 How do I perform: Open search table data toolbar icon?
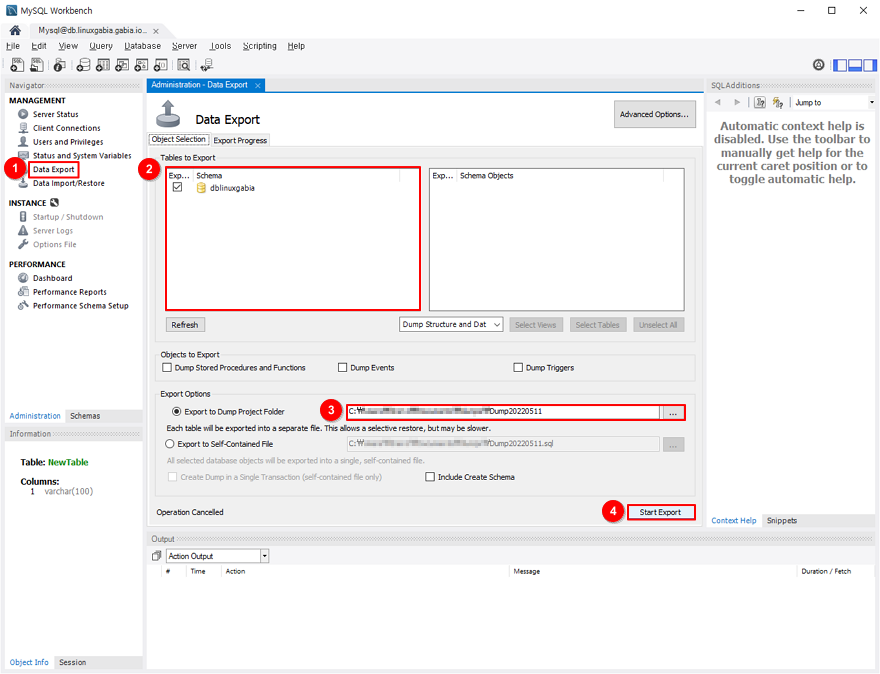point(184,65)
